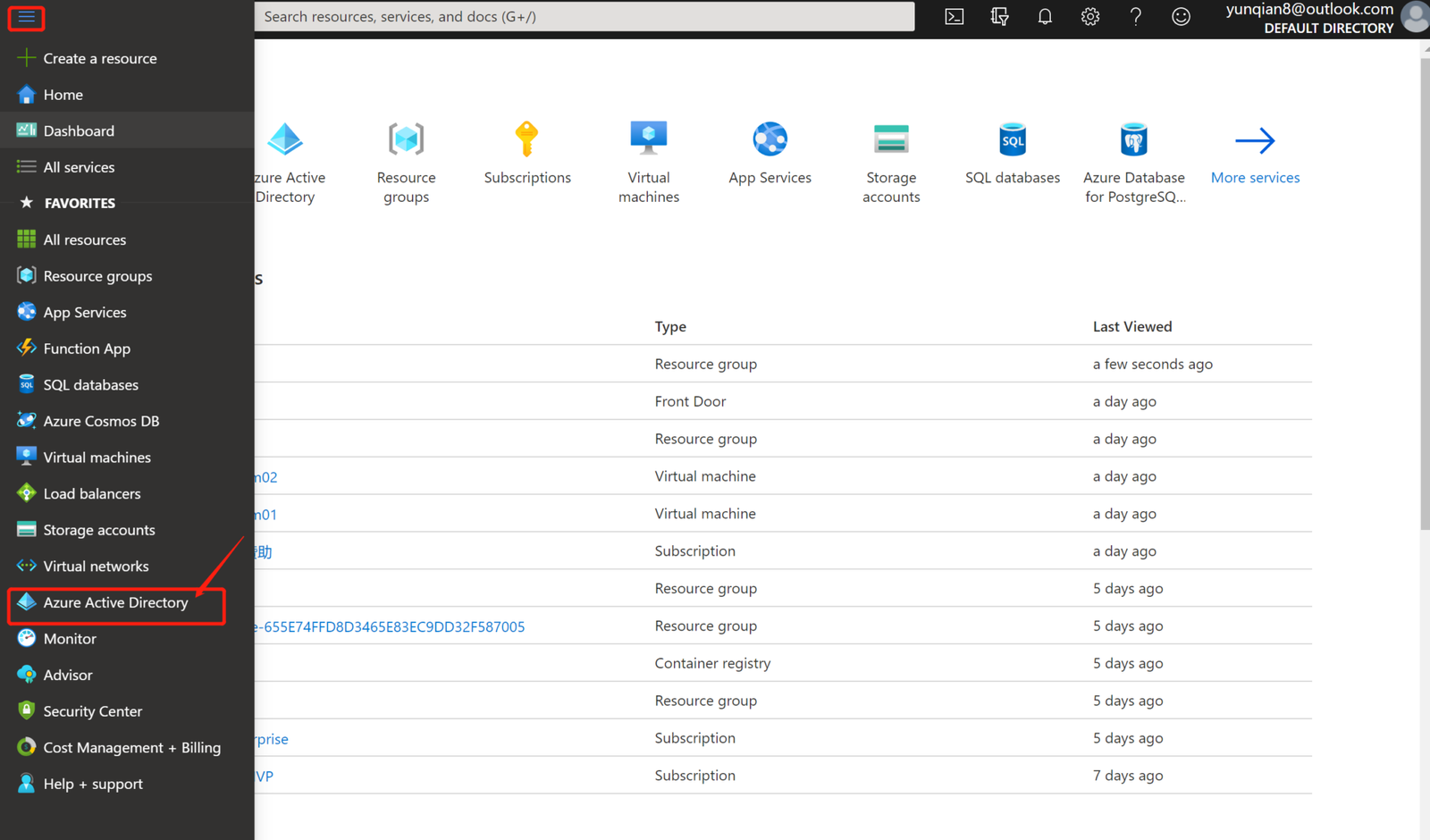The height and width of the screenshot is (840, 1430).
Task: Open the account avatar menu
Action: [x=1416, y=17]
